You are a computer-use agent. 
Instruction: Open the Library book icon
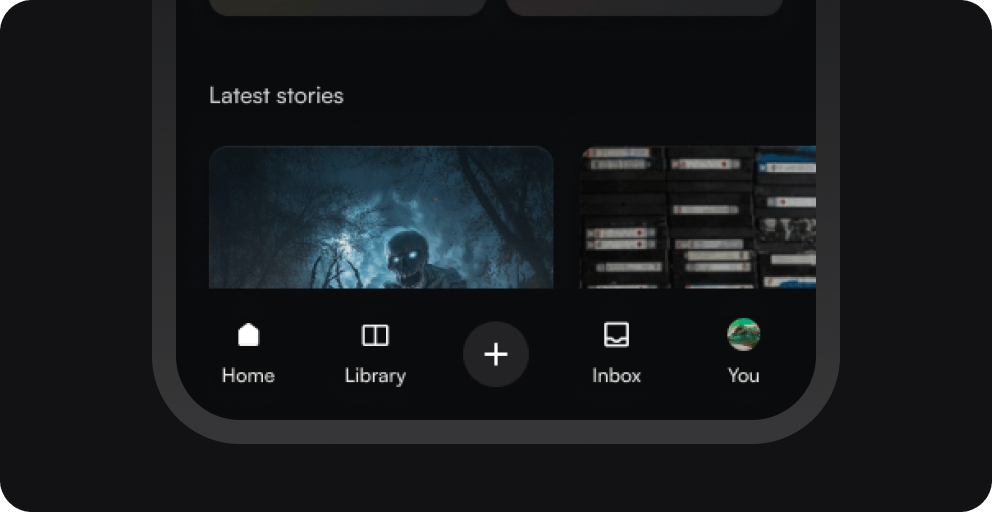(x=375, y=335)
